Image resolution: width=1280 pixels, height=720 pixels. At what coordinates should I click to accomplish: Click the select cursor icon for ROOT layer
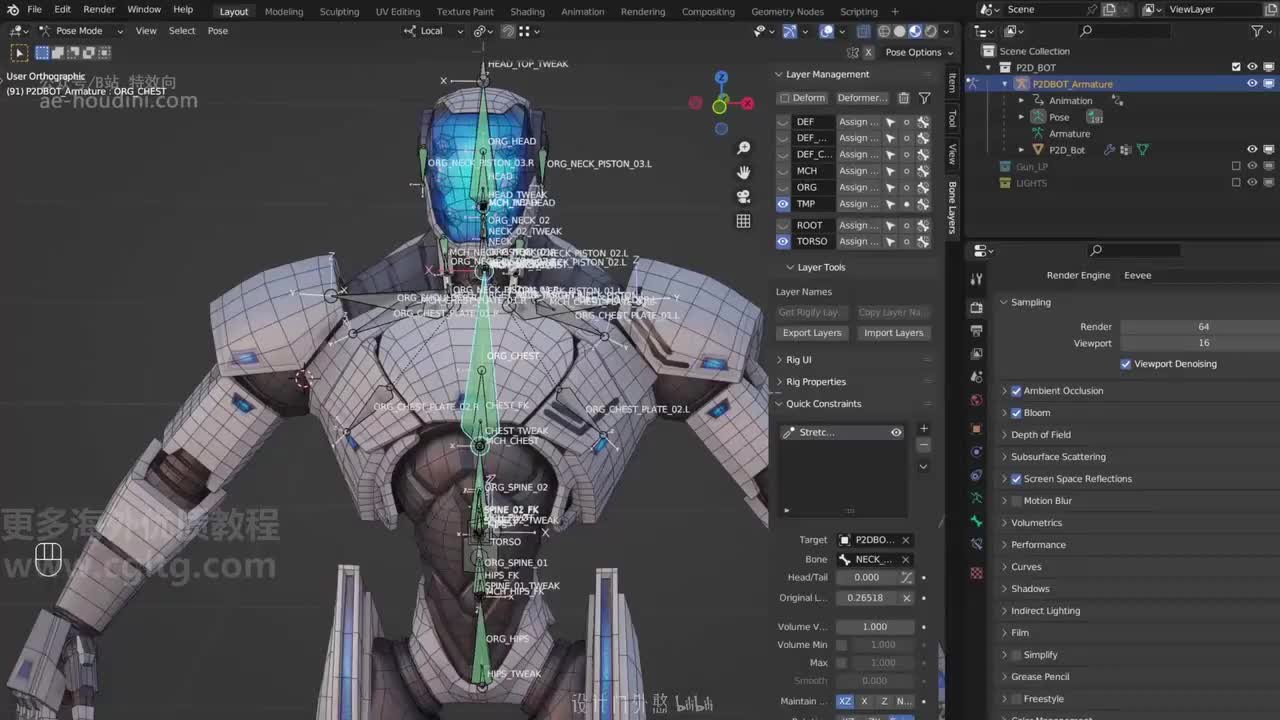pyautogui.click(x=890, y=225)
